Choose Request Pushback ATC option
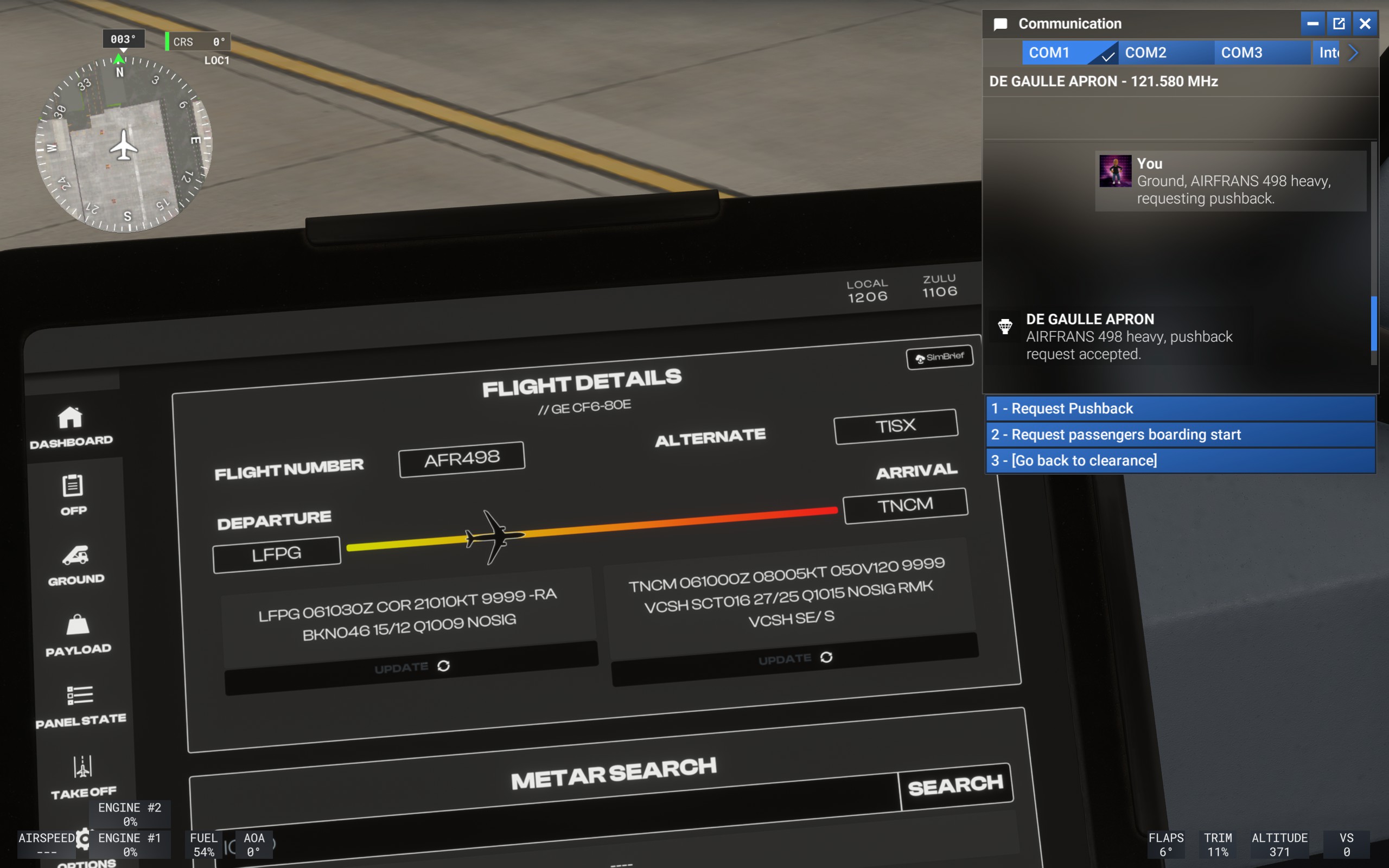Screen dimensions: 1389x868 [x=1180, y=409]
